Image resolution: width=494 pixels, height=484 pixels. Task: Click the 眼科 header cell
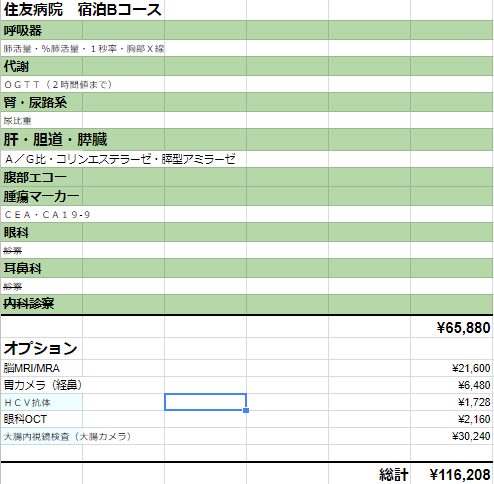click(42, 232)
